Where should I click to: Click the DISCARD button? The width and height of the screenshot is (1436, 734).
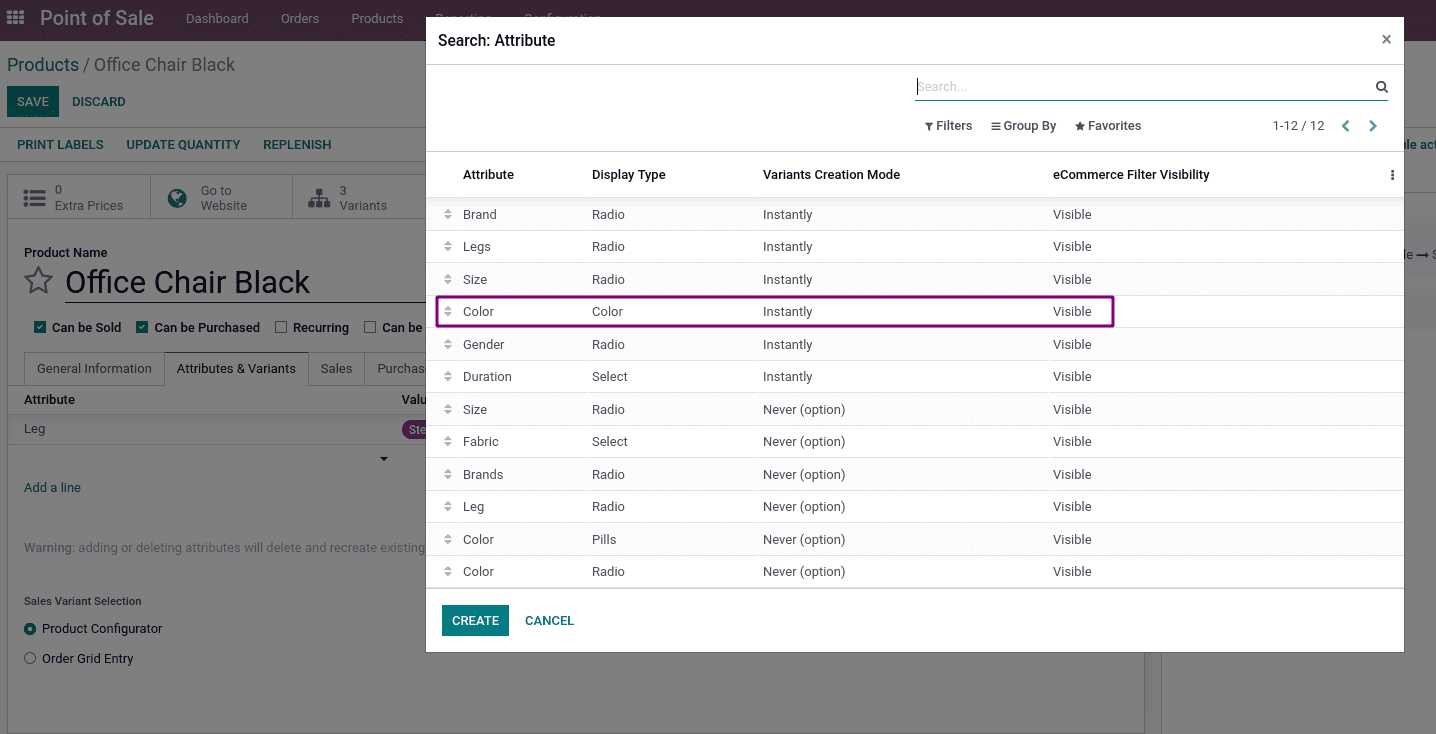(99, 102)
